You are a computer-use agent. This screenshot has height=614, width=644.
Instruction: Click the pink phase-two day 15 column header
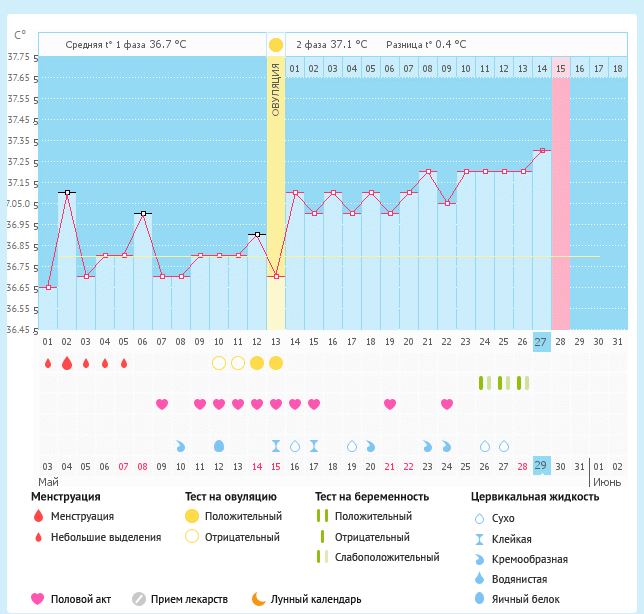(x=561, y=68)
